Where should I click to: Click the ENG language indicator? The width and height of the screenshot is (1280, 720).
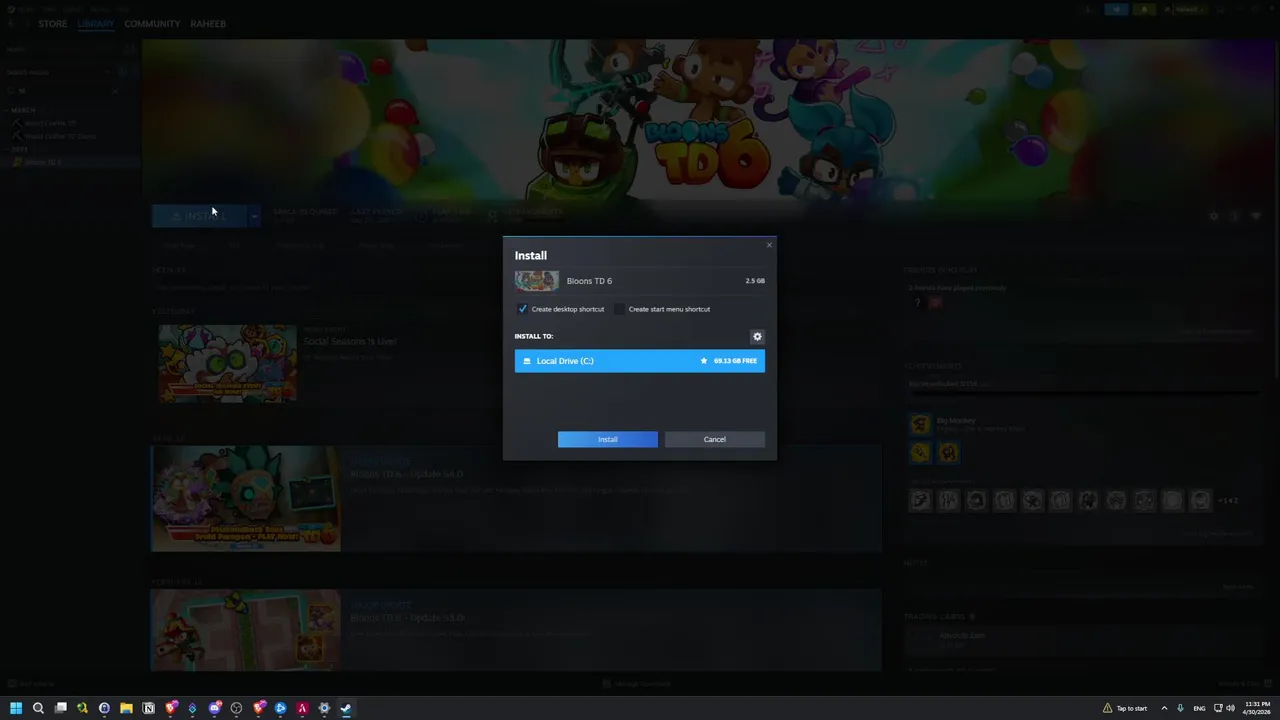pos(1199,708)
